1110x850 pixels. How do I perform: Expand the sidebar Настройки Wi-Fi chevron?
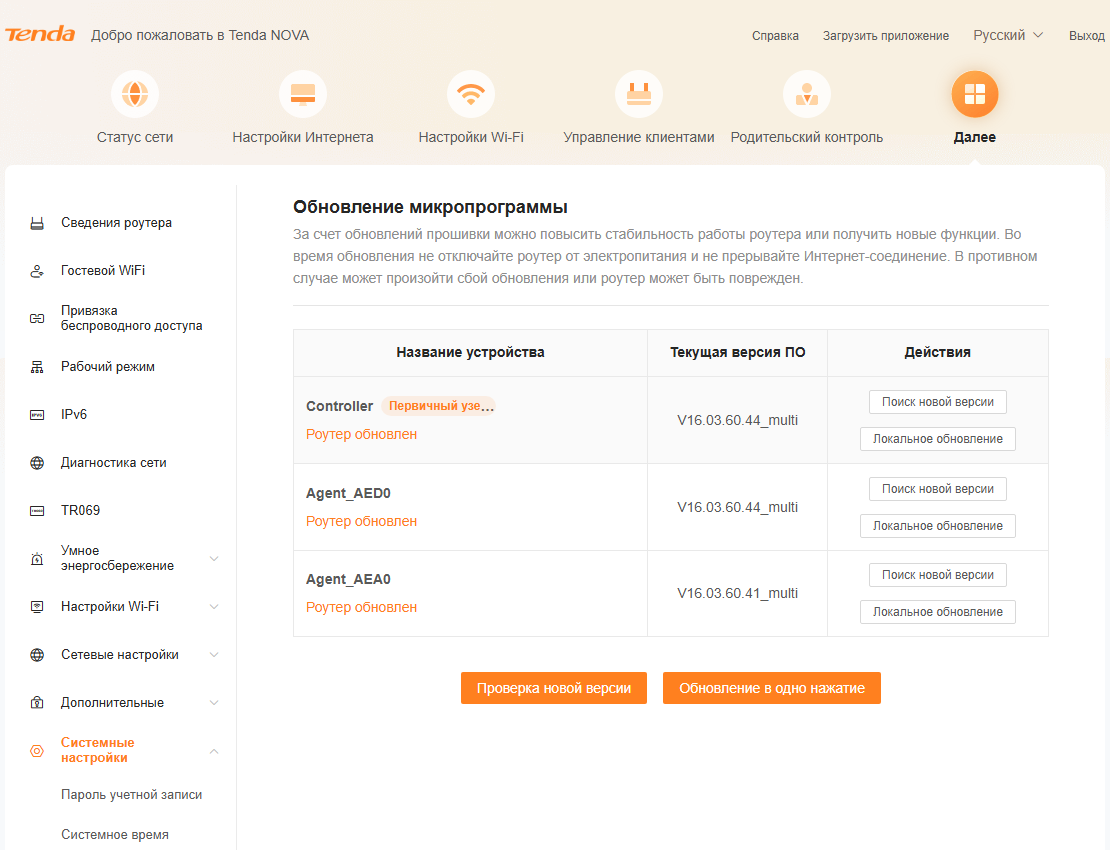click(214, 607)
